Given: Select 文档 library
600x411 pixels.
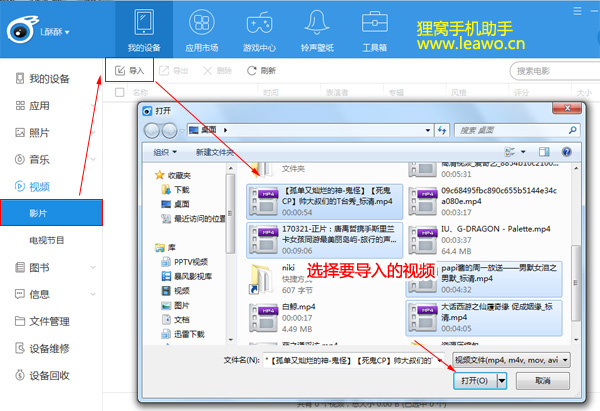Looking at the screenshot, I should point(176,320).
